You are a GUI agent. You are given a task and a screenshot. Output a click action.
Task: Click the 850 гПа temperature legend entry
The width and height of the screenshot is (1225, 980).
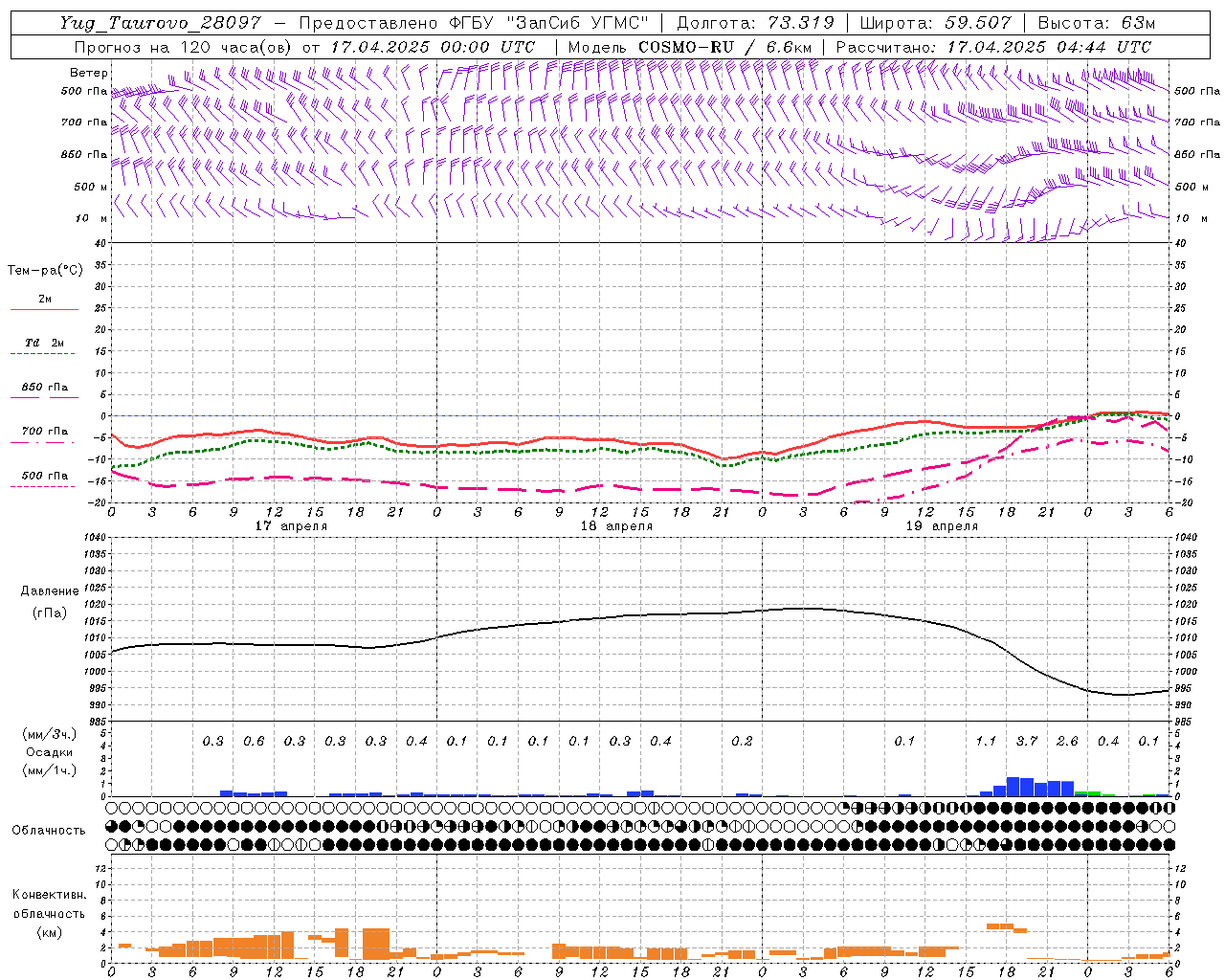click(x=44, y=388)
